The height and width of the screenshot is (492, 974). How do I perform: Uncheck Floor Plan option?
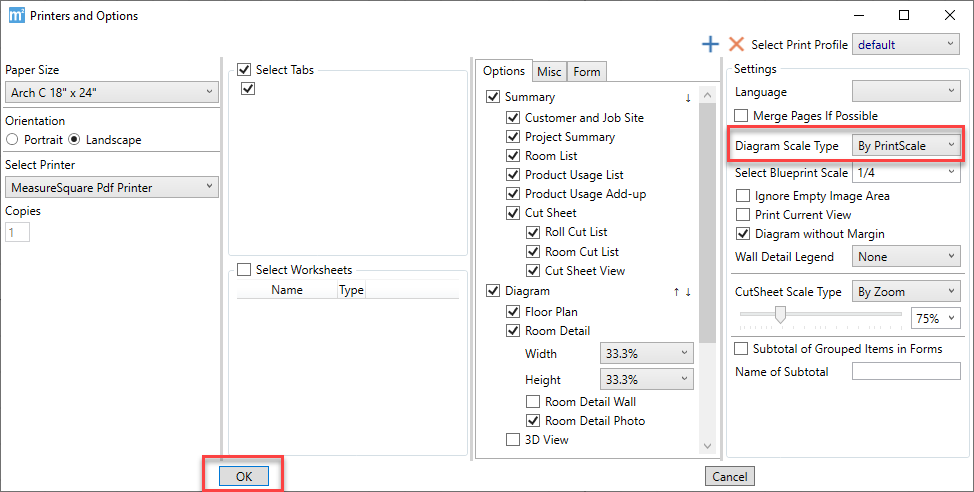point(513,311)
